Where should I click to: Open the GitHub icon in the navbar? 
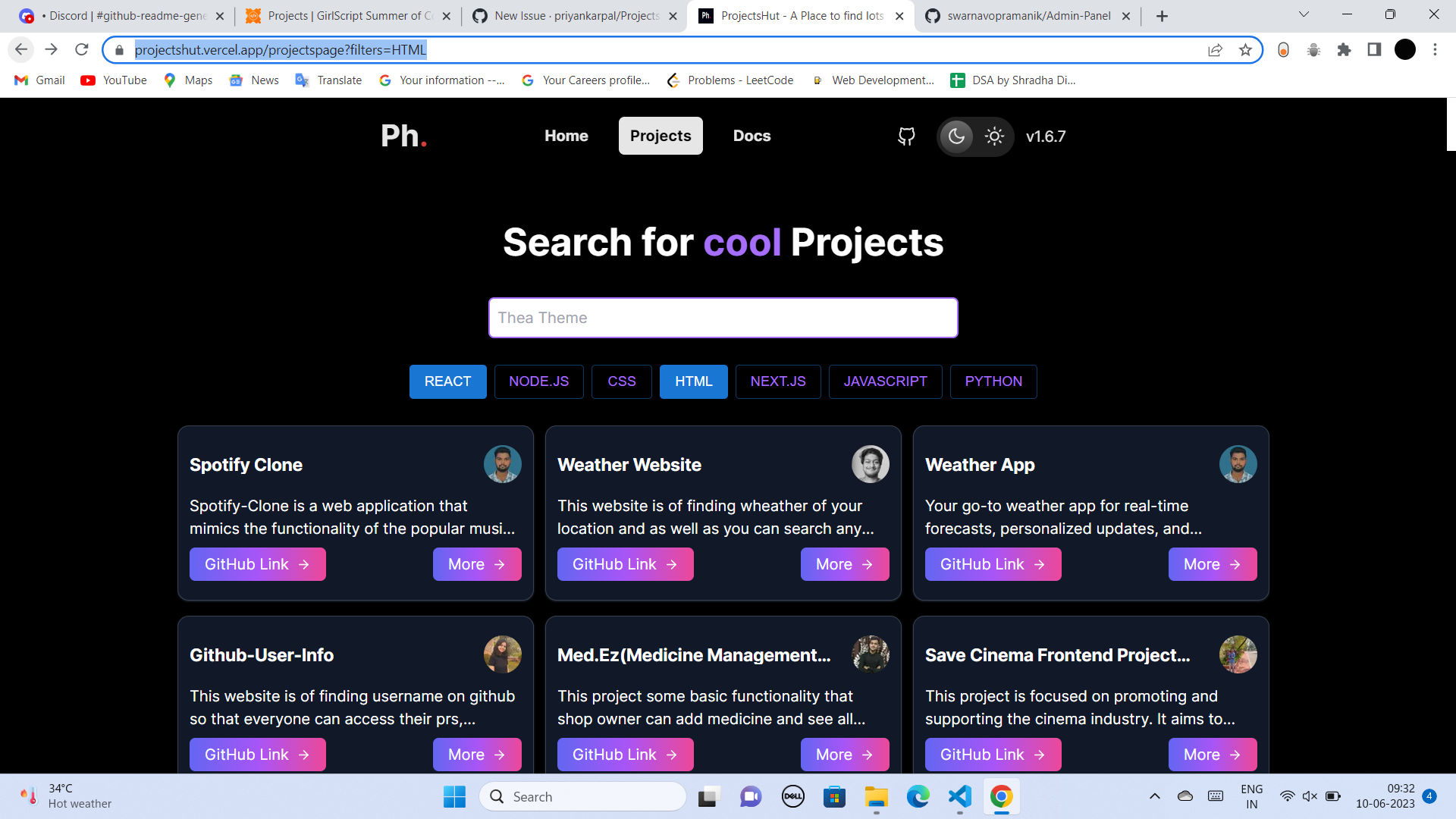906,136
